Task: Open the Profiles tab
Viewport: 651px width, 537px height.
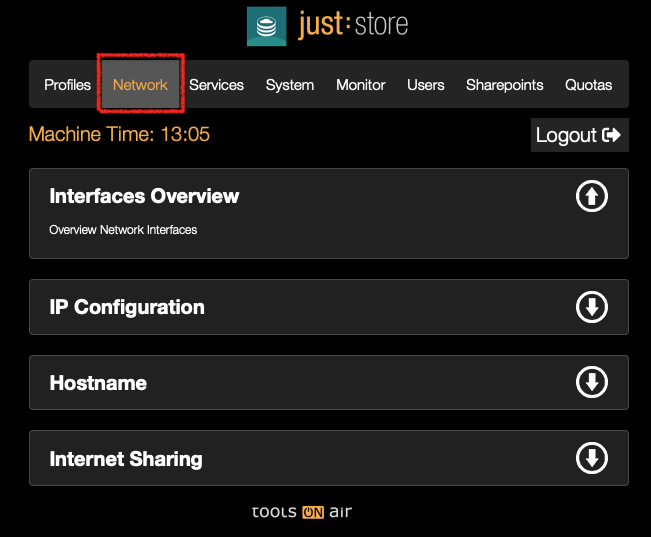Action: [67, 85]
